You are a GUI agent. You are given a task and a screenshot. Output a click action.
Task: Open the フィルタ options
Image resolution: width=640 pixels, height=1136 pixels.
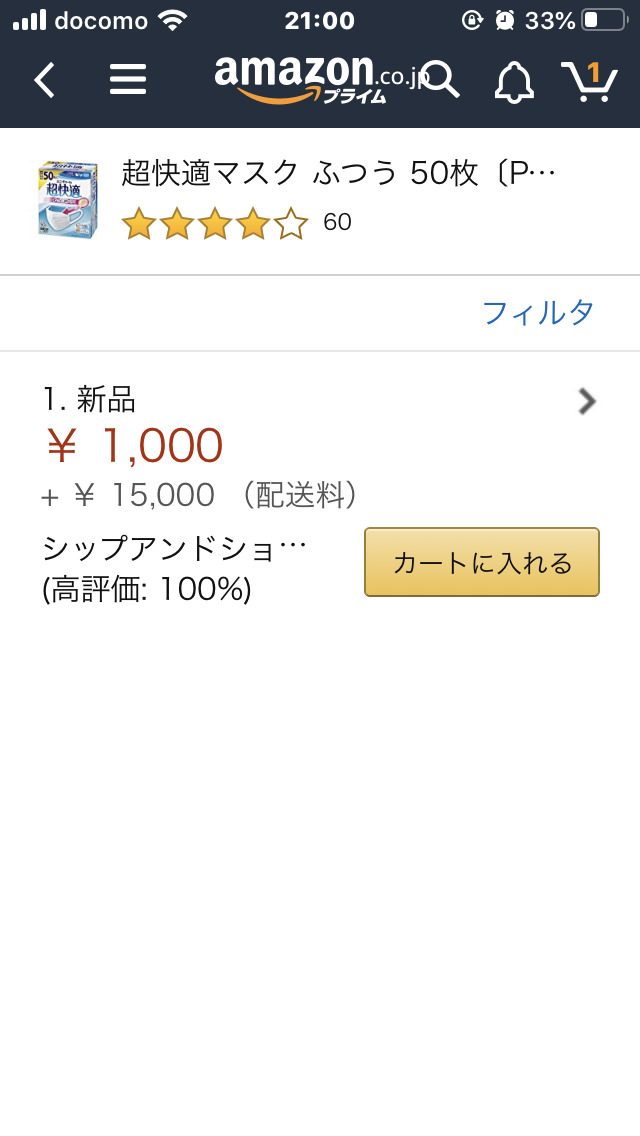[x=538, y=313]
